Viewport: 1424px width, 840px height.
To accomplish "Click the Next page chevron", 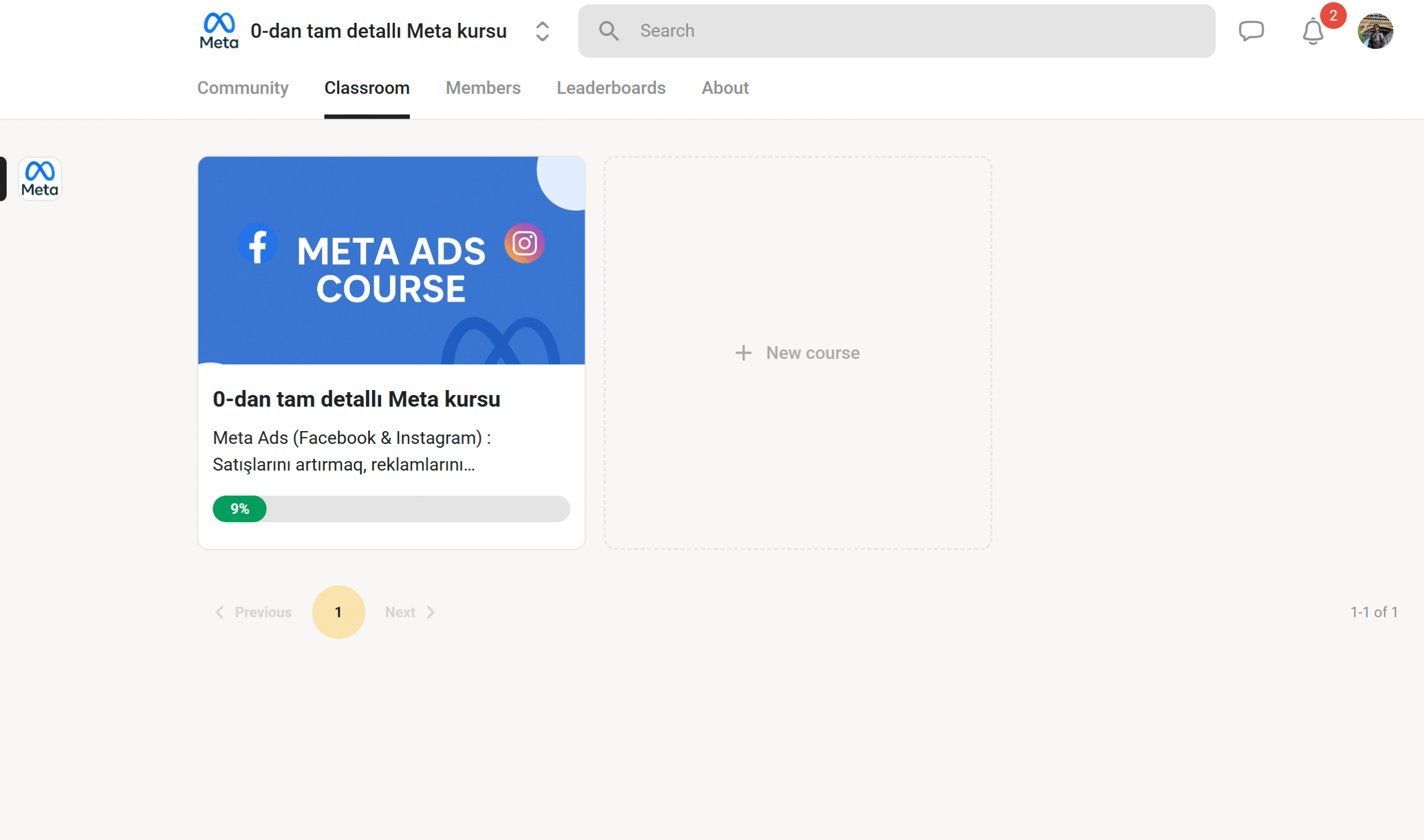I will [431, 612].
